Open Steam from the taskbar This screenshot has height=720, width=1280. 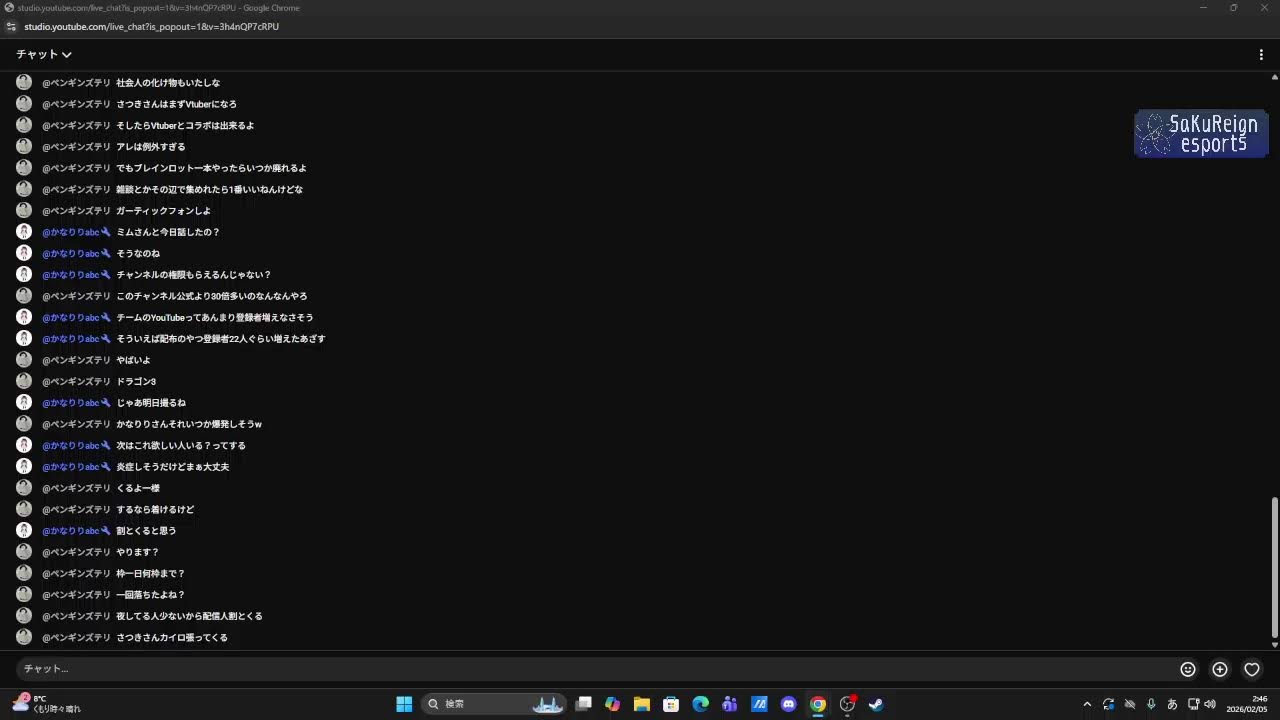tap(876, 704)
